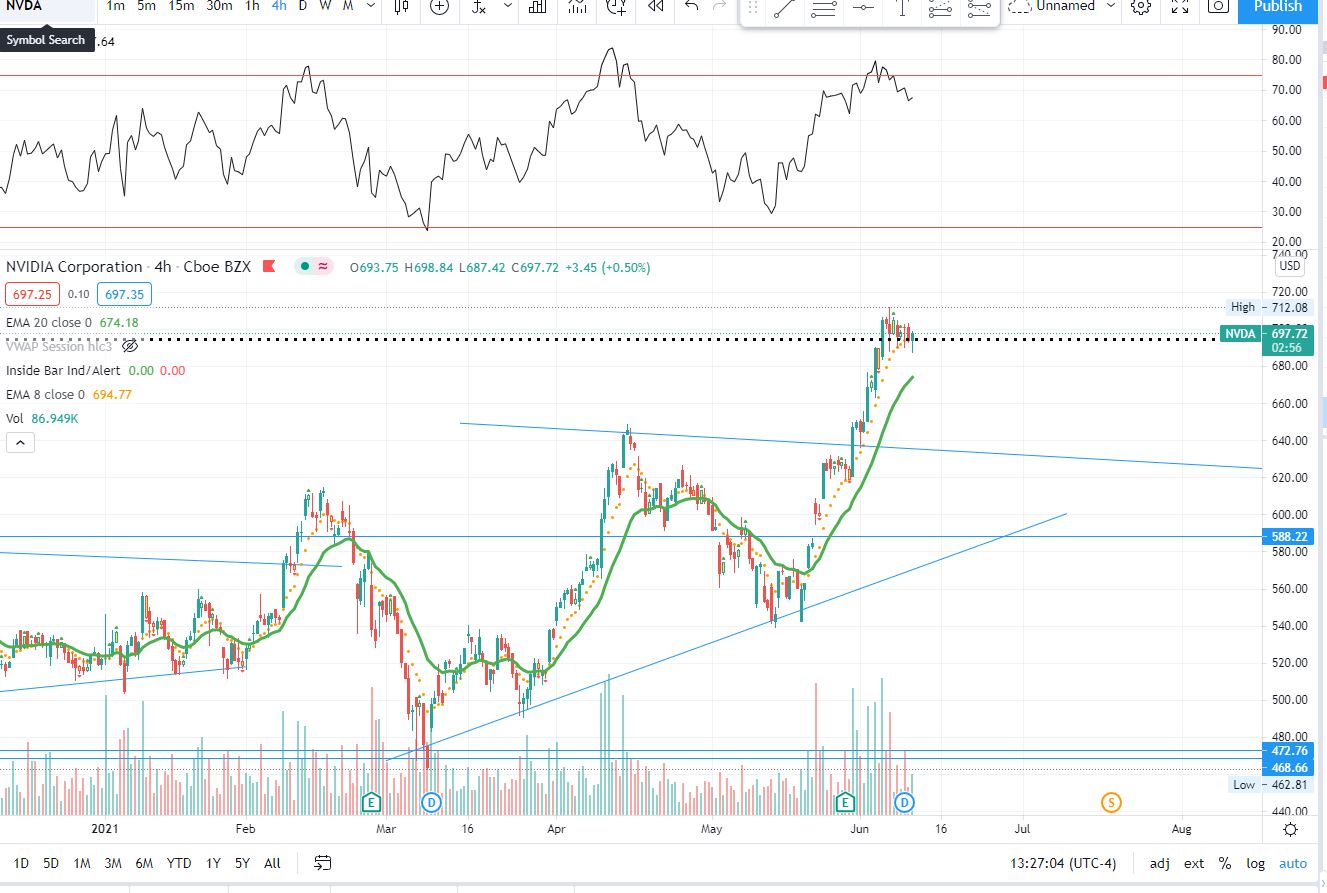Open chart settings gear in top toolbar

tap(1140, 6)
